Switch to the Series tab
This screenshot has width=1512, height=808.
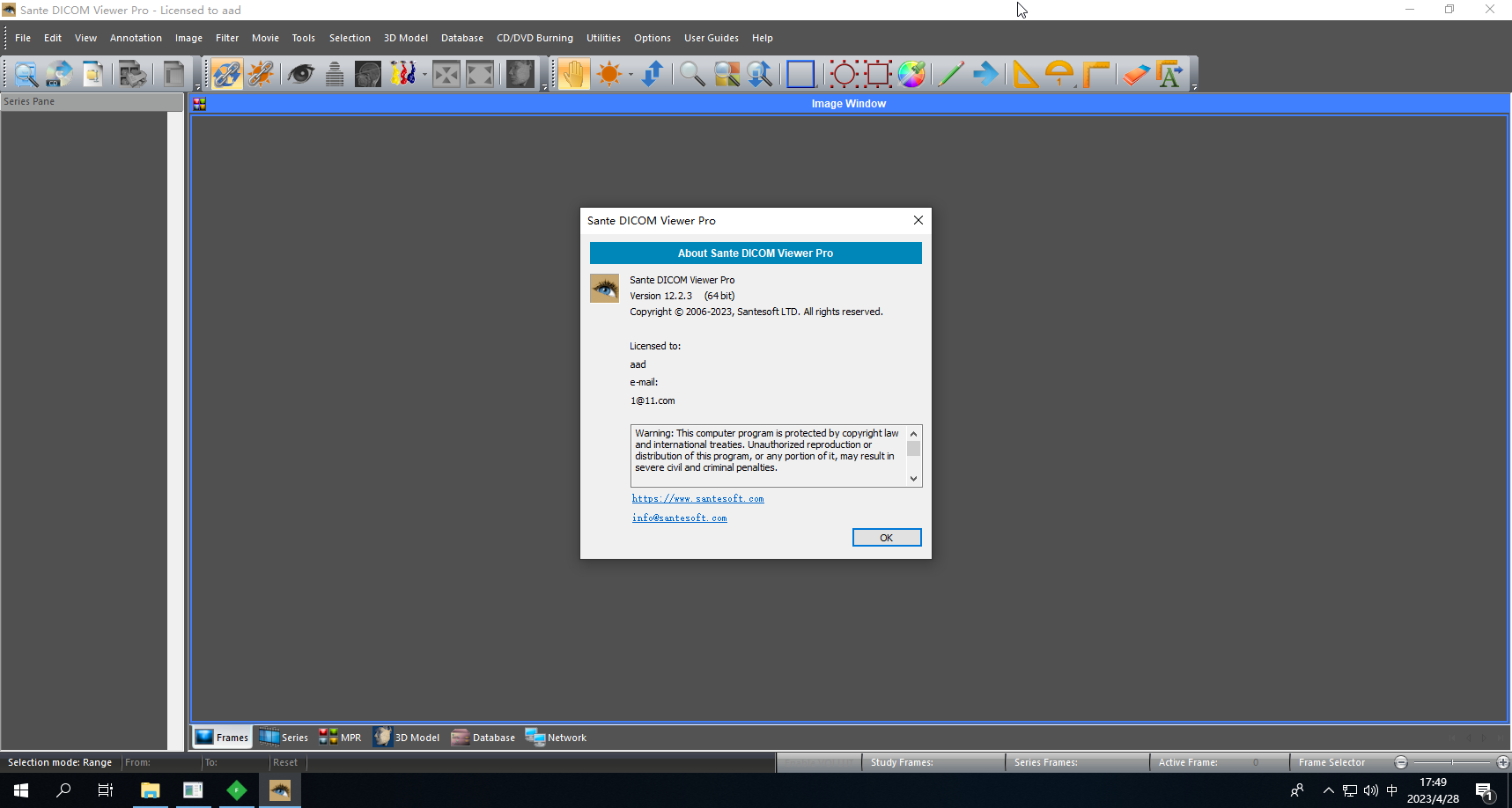click(284, 738)
